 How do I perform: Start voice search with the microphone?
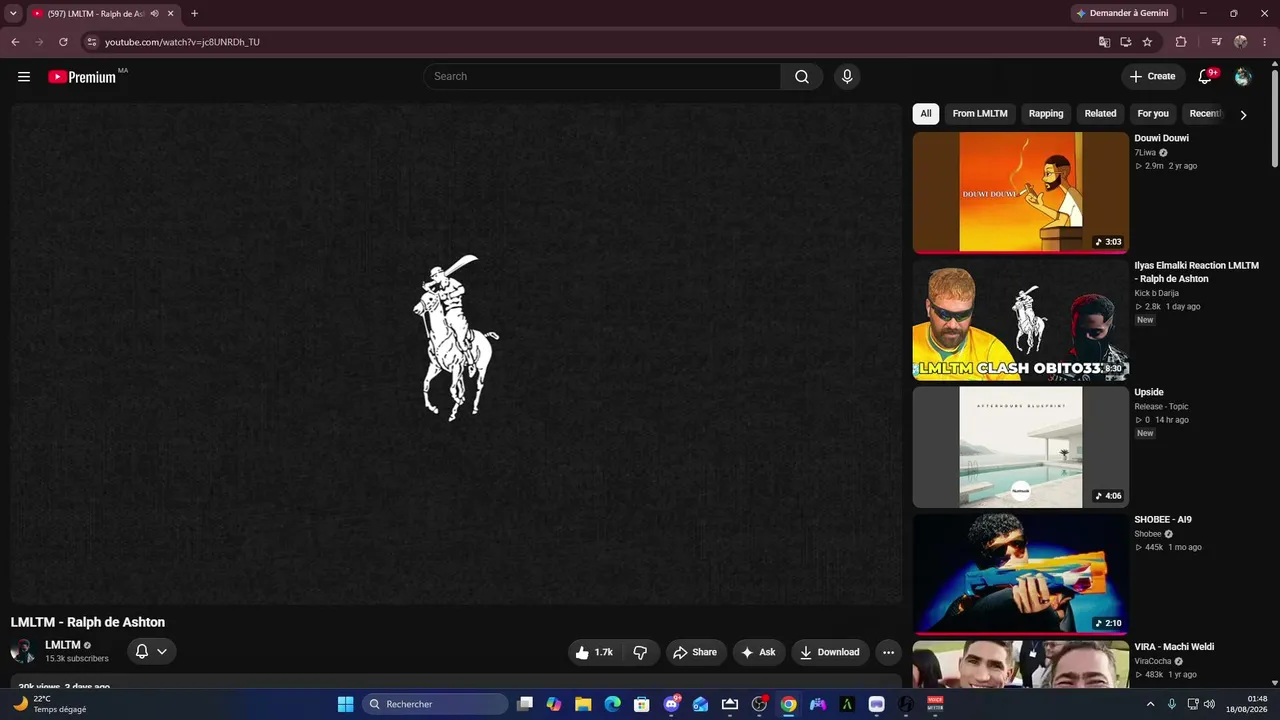(847, 77)
